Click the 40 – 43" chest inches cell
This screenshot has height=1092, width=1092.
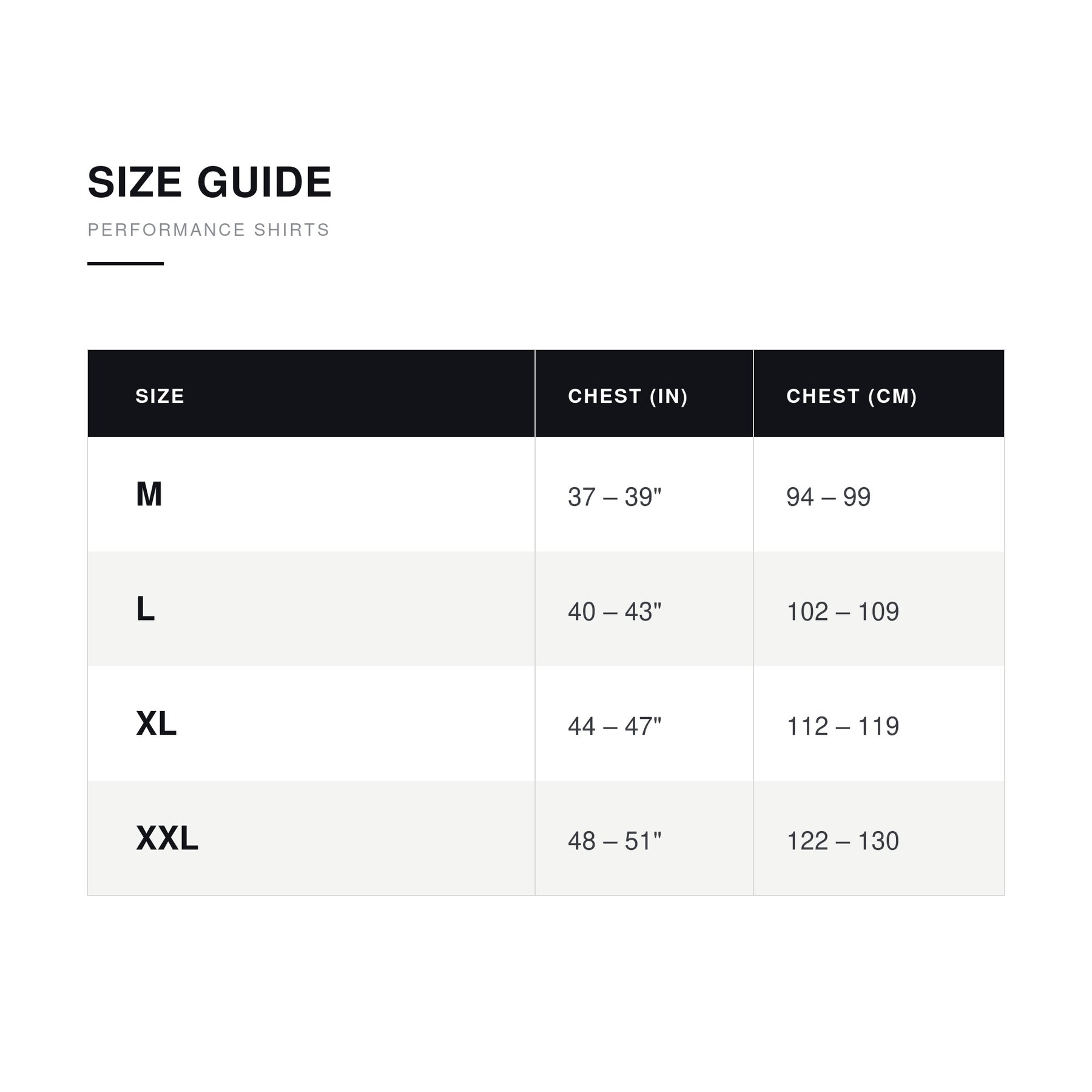click(615, 612)
